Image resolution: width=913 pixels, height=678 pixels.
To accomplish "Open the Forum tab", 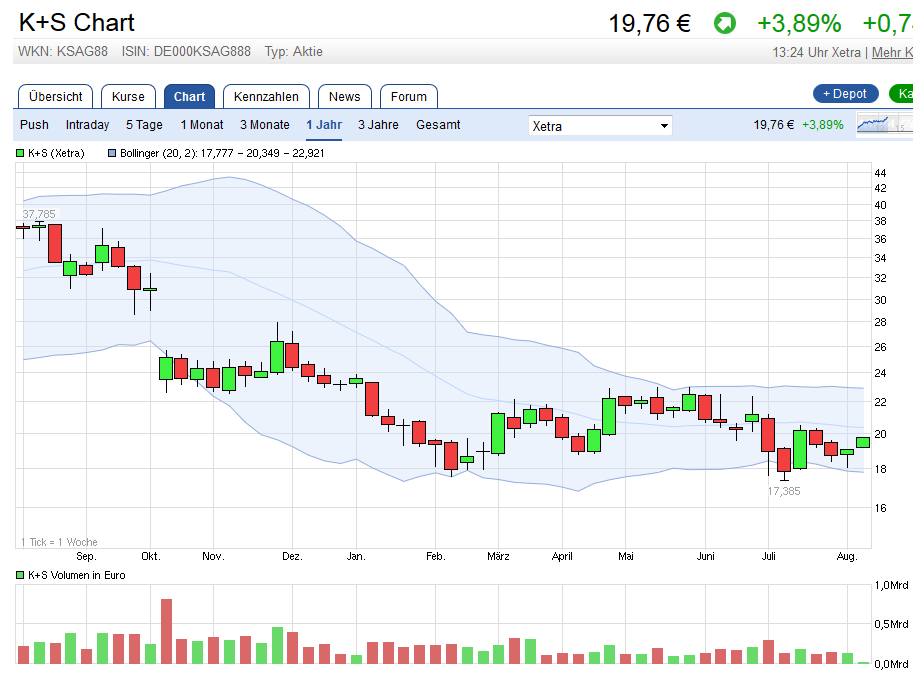I will [409, 97].
